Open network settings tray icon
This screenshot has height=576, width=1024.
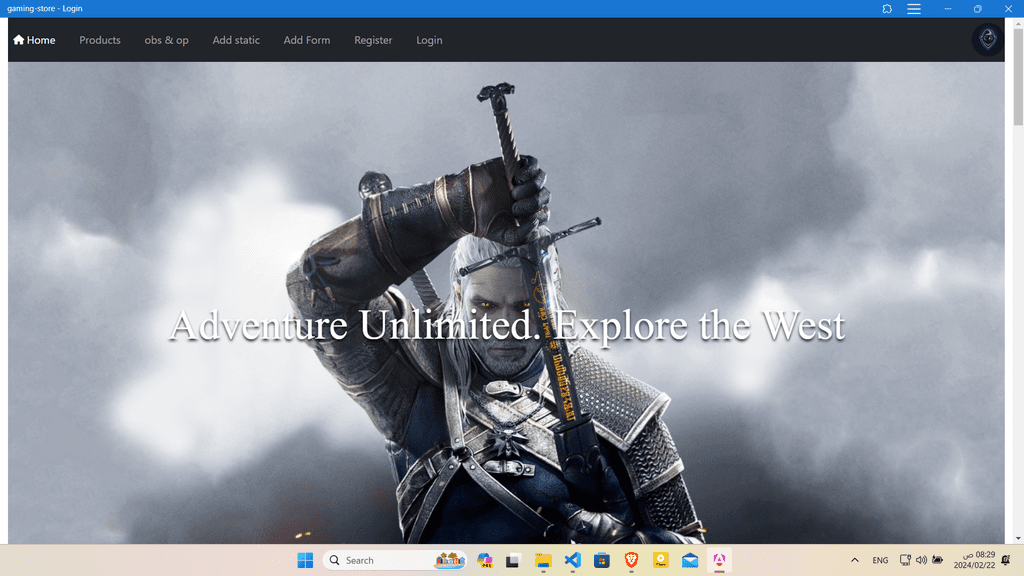pyautogui.click(x=905, y=560)
